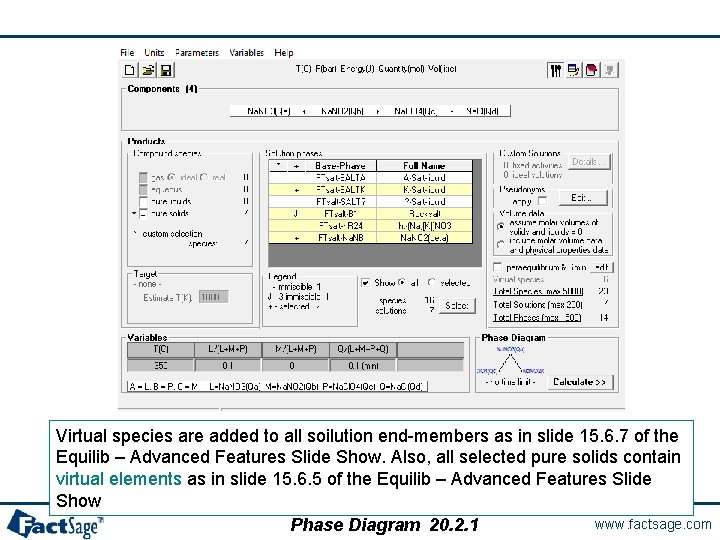Toggle the greyed aqueous checkbox

coord(143,189)
